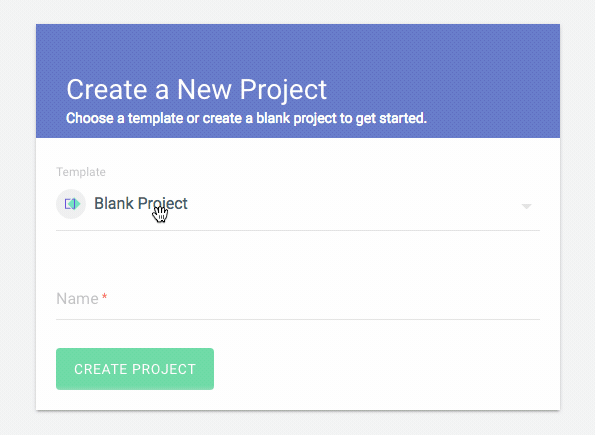Viewport: 595px width, 435px height.
Task: Click the Create Project button
Action: click(x=135, y=369)
